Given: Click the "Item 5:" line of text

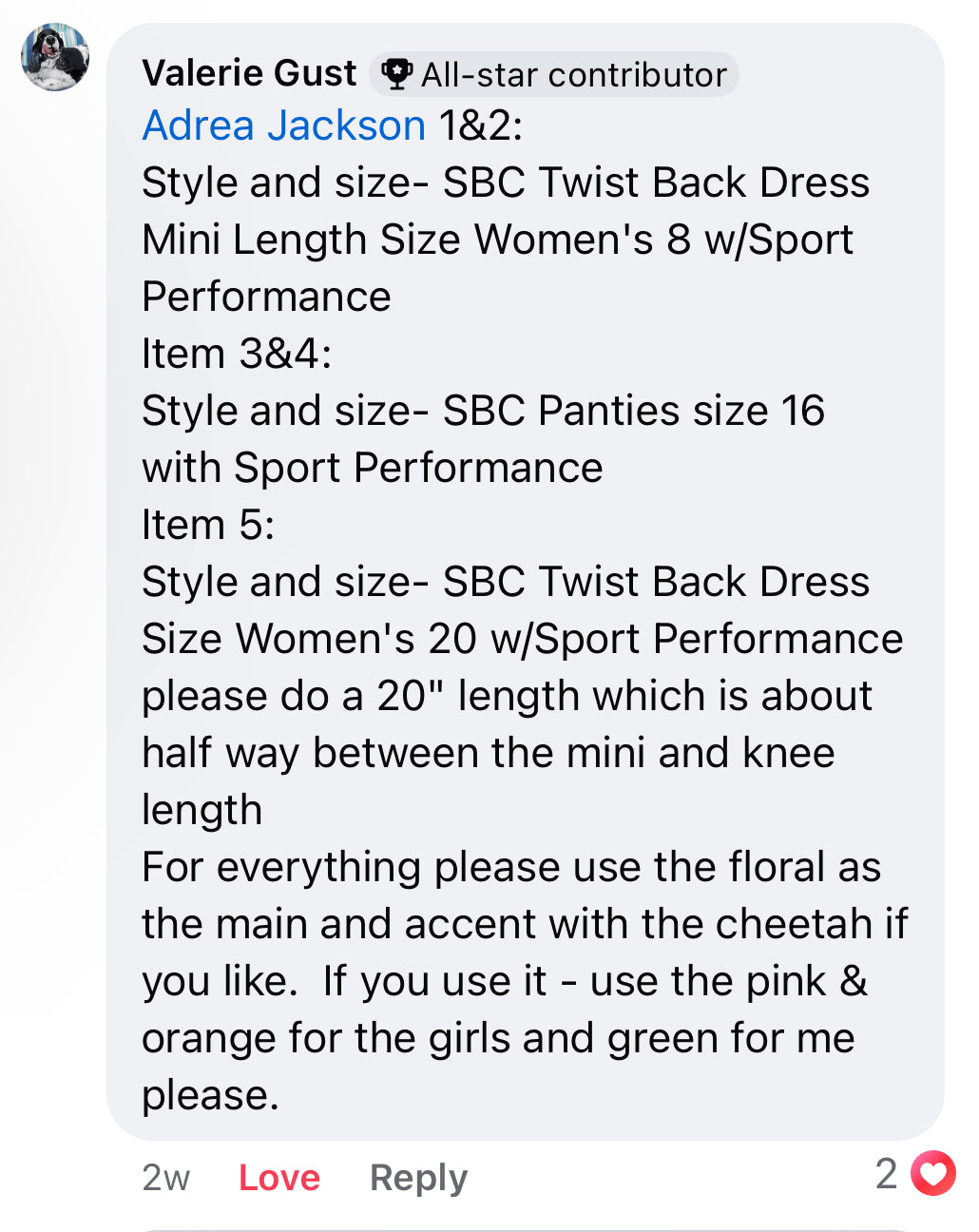Looking at the screenshot, I should point(208,525).
